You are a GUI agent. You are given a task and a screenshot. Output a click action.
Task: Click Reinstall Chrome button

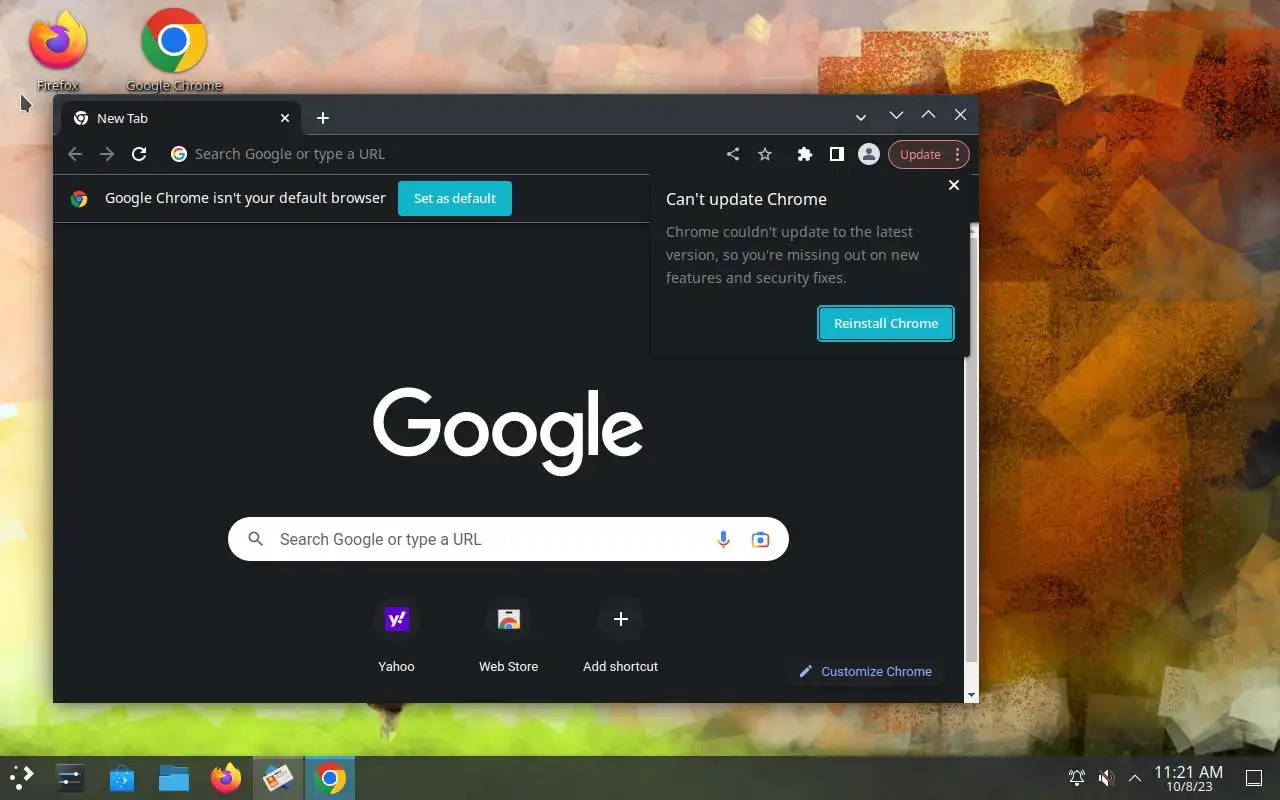point(886,323)
